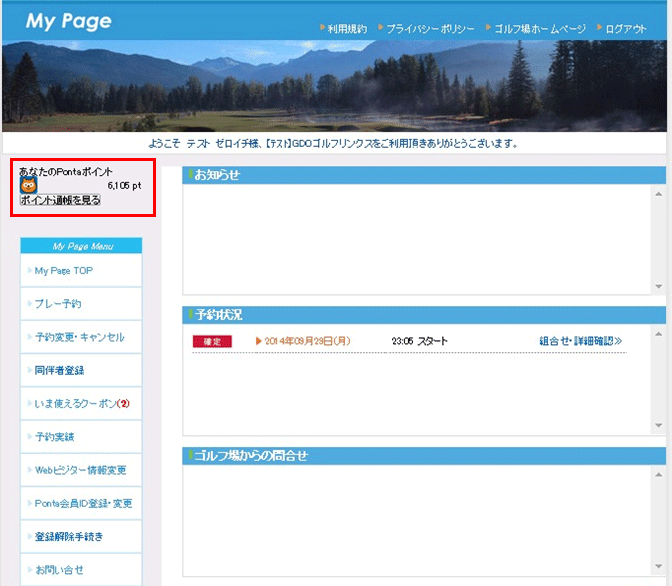Open the ポイント通帳を見る button

pyautogui.click(x=60, y=200)
